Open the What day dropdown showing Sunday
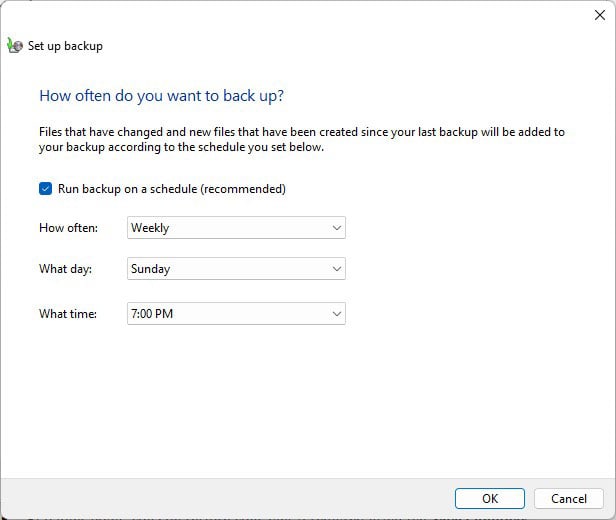 point(236,269)
